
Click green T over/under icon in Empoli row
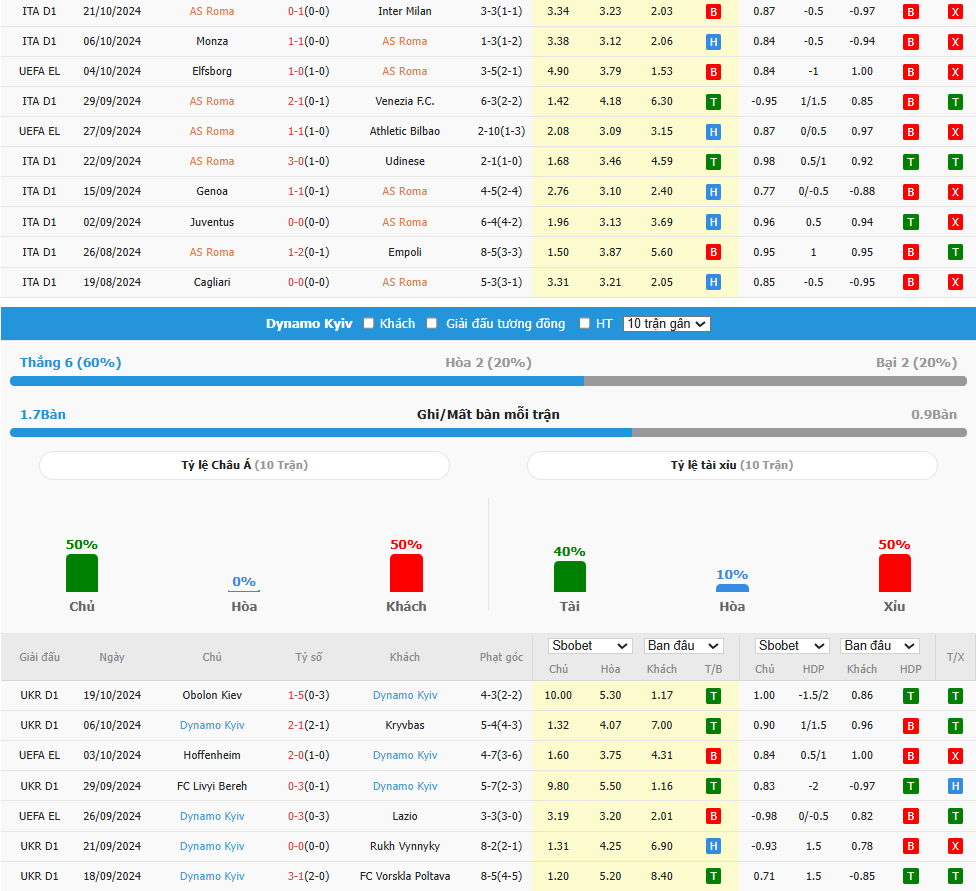pos(955,252)
